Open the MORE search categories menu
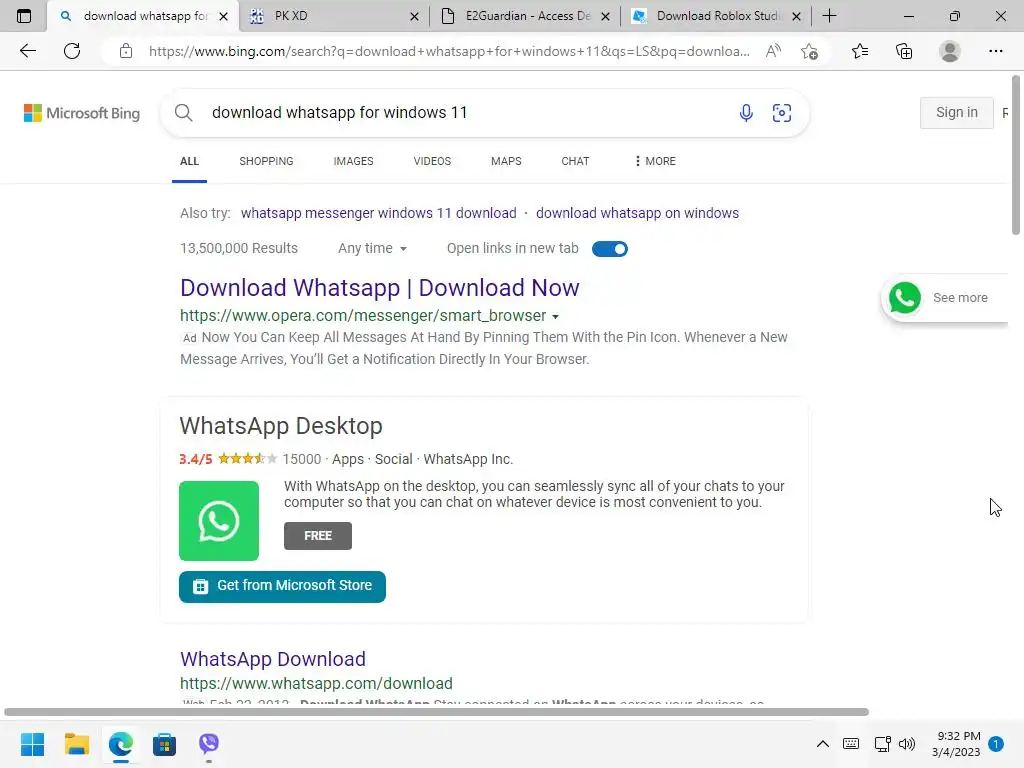This screenshot has height=768, width=1024. click(x=655, y=161)
